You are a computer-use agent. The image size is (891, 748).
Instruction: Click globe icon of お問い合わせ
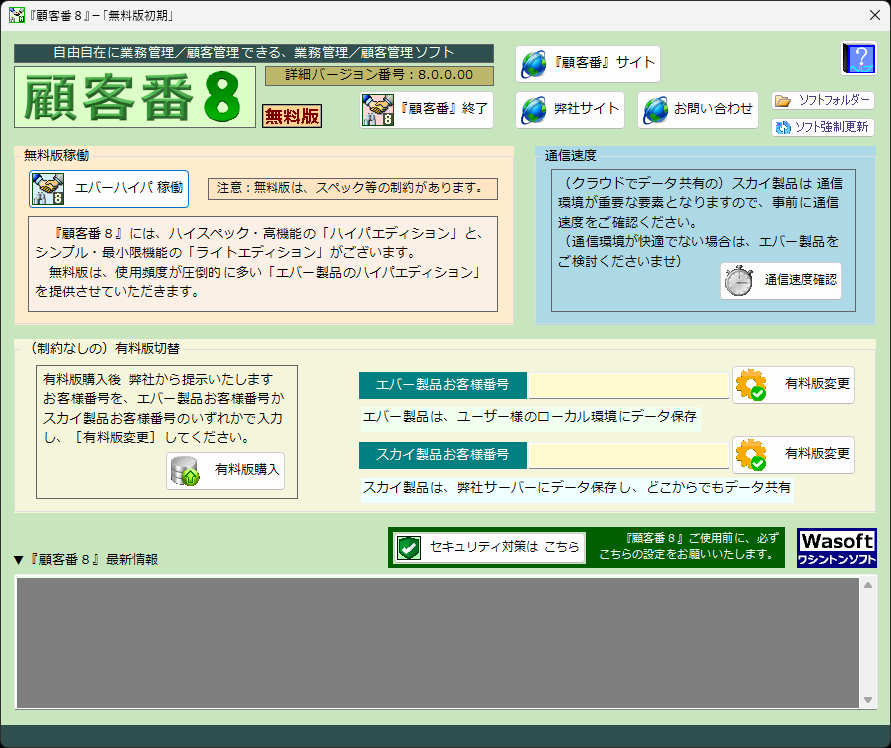tap(655, 110)
